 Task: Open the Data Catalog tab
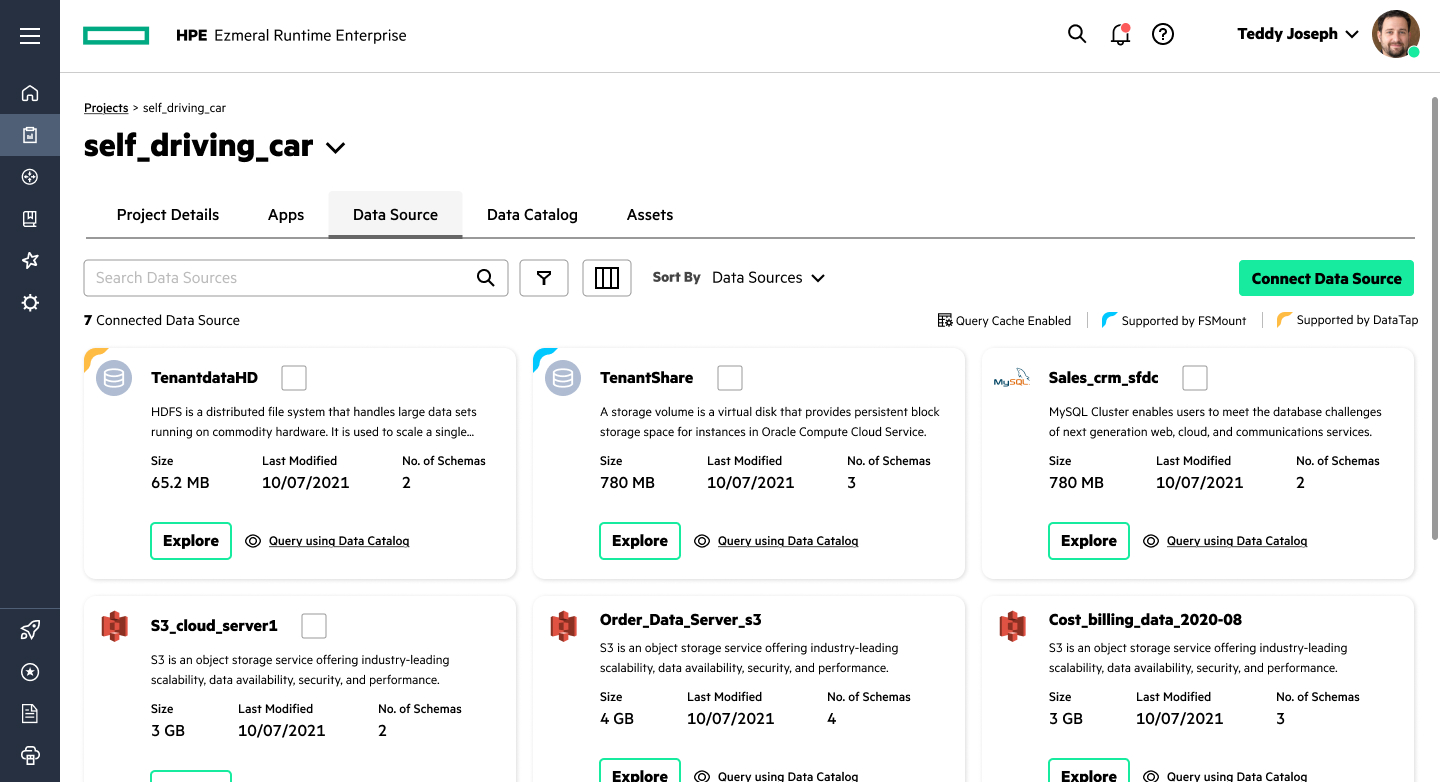click(x=532, y=215)
